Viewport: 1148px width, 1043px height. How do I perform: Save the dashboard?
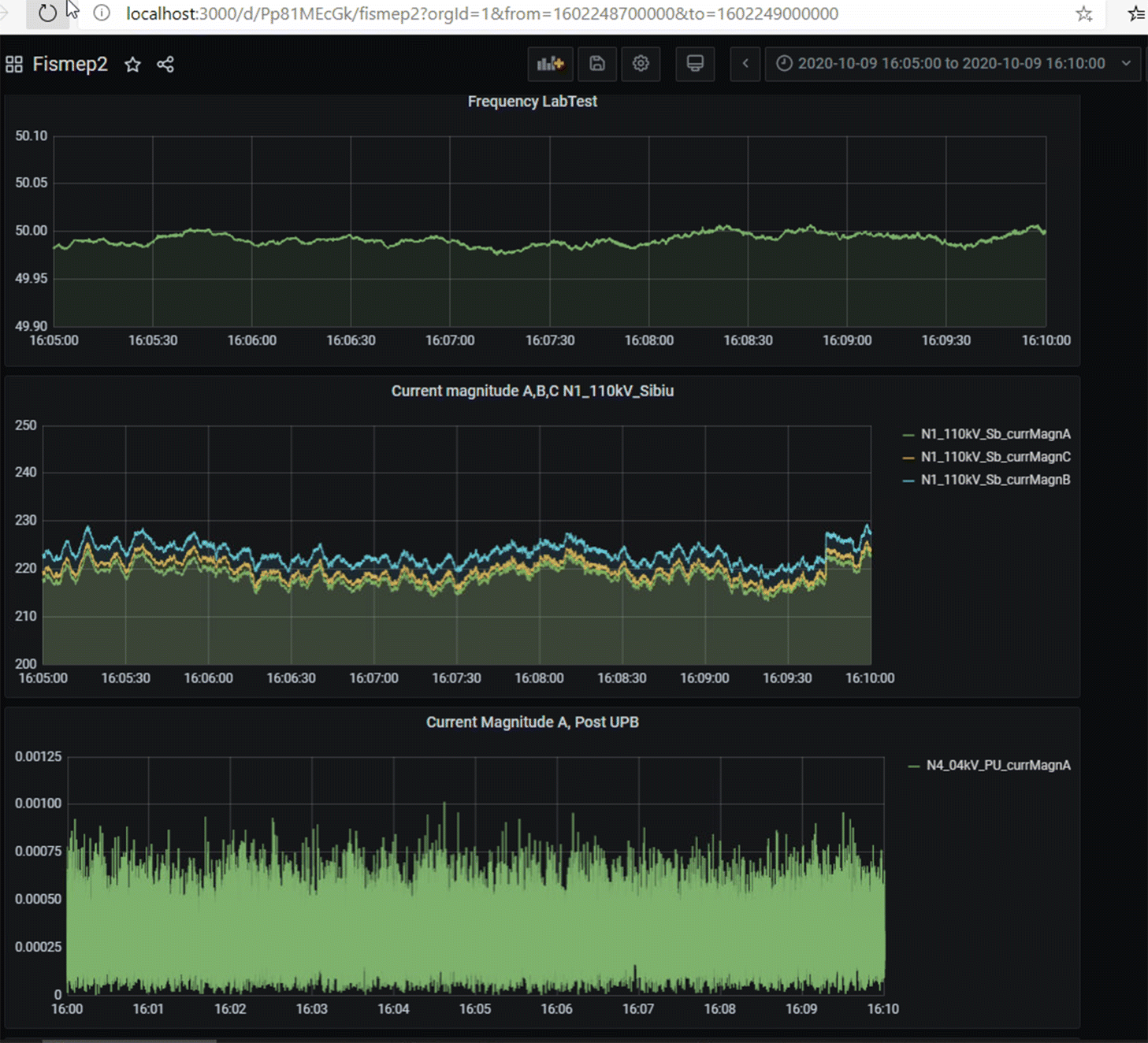[597, 64]
